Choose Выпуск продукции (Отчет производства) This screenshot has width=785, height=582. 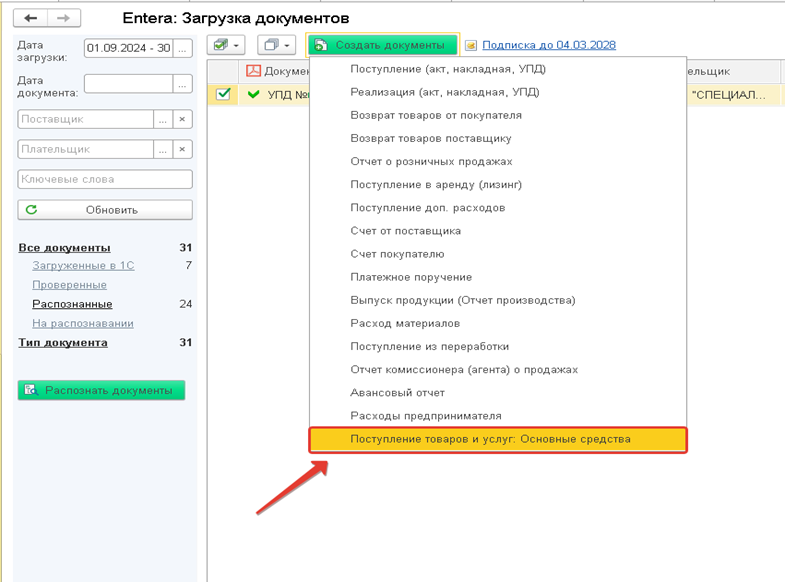[x=498, y=300]
